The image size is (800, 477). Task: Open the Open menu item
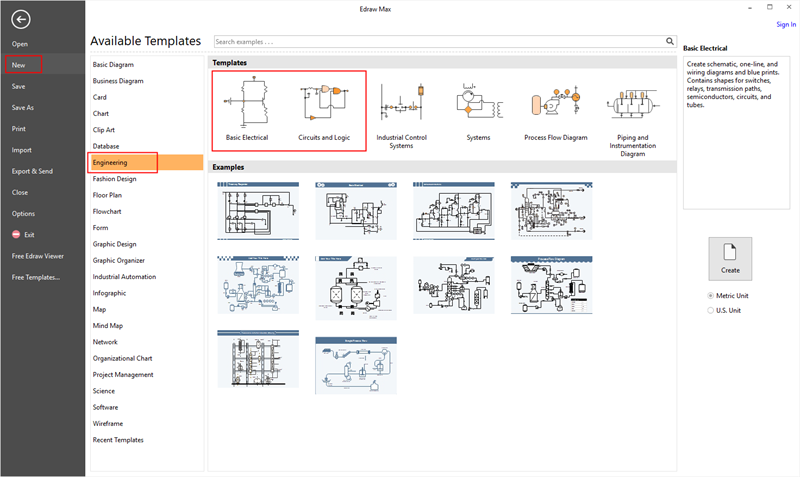20,44
